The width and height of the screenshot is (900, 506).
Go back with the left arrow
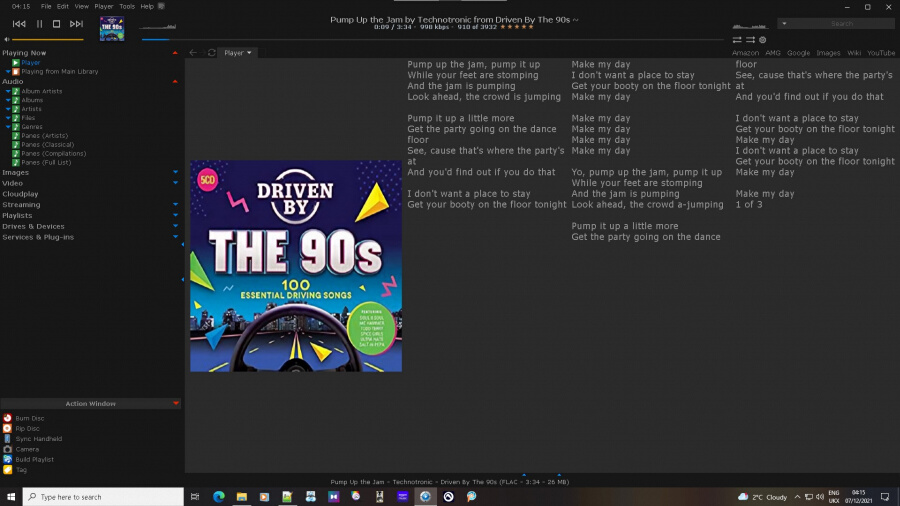point(193,53)
